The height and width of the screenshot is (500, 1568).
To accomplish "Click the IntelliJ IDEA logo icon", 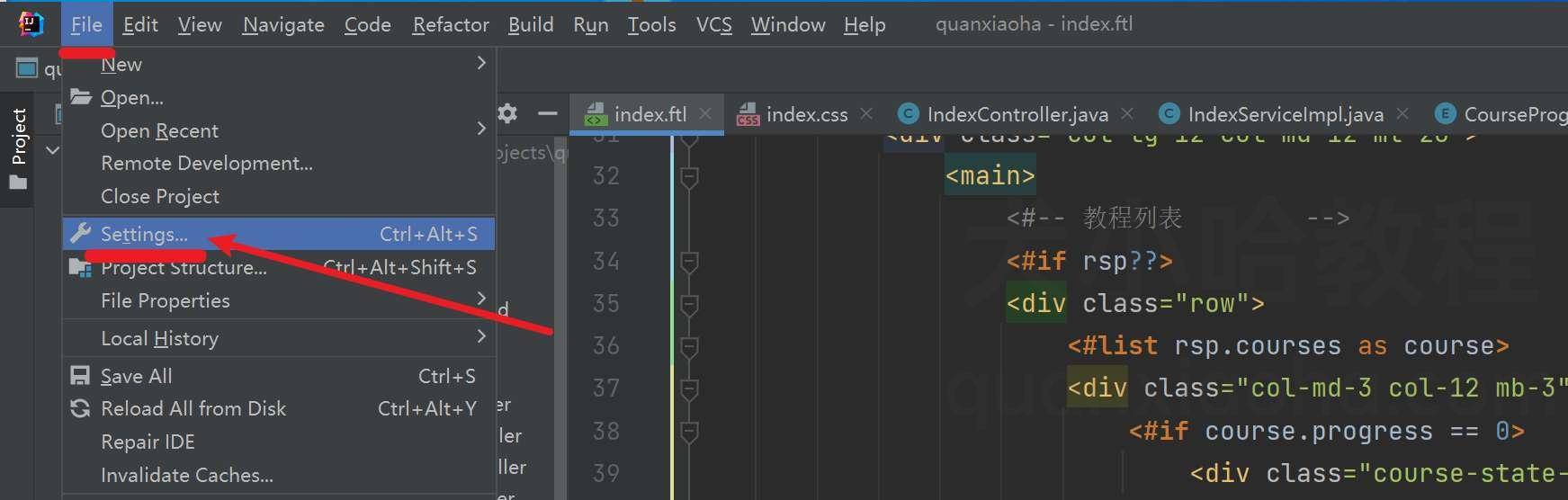I will coord(31,24).
